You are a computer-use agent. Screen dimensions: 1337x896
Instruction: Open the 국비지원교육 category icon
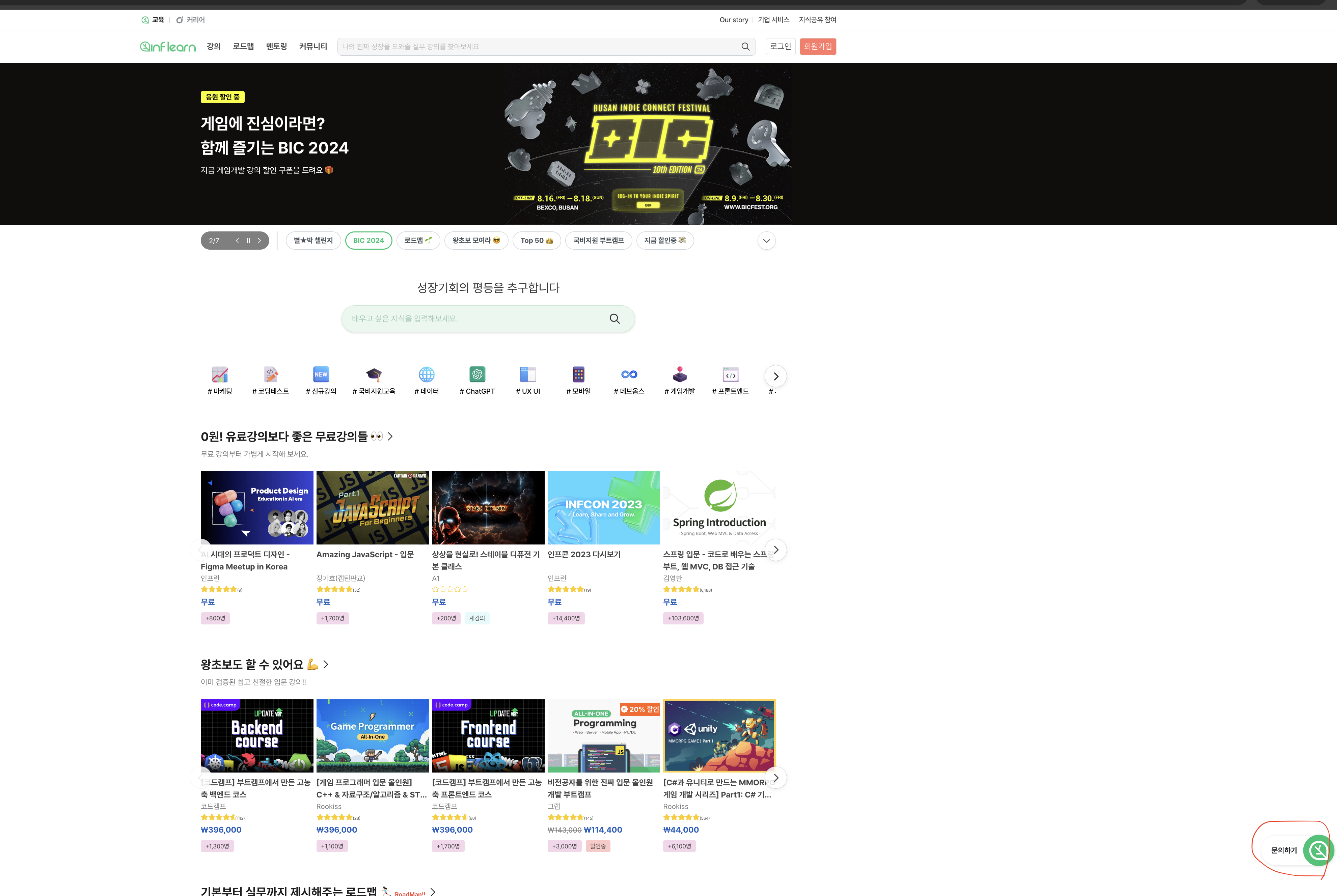(374, 375)
